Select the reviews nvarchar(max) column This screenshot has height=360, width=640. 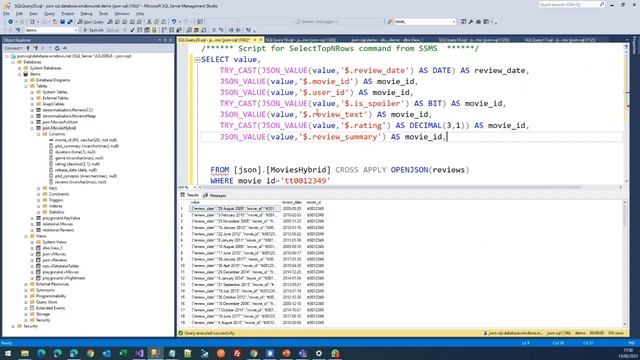pyautogui.click(x=80, y=182)
